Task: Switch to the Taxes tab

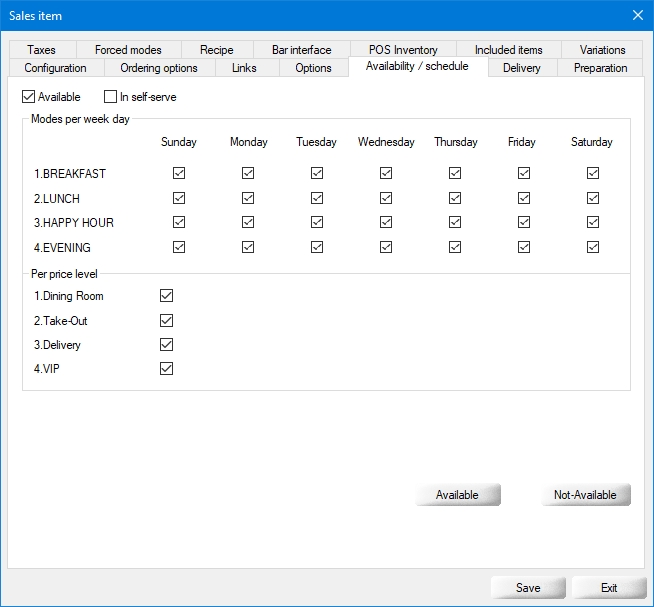Action: pyautogui.click(x=42, y=50)
